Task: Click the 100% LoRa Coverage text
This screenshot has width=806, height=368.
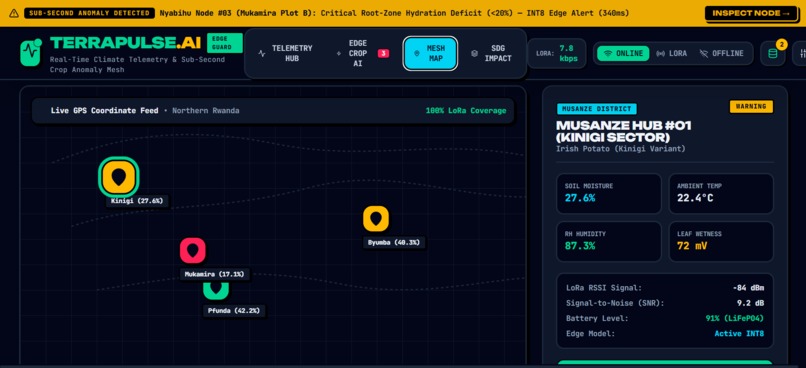Action: tap(466, 111)
